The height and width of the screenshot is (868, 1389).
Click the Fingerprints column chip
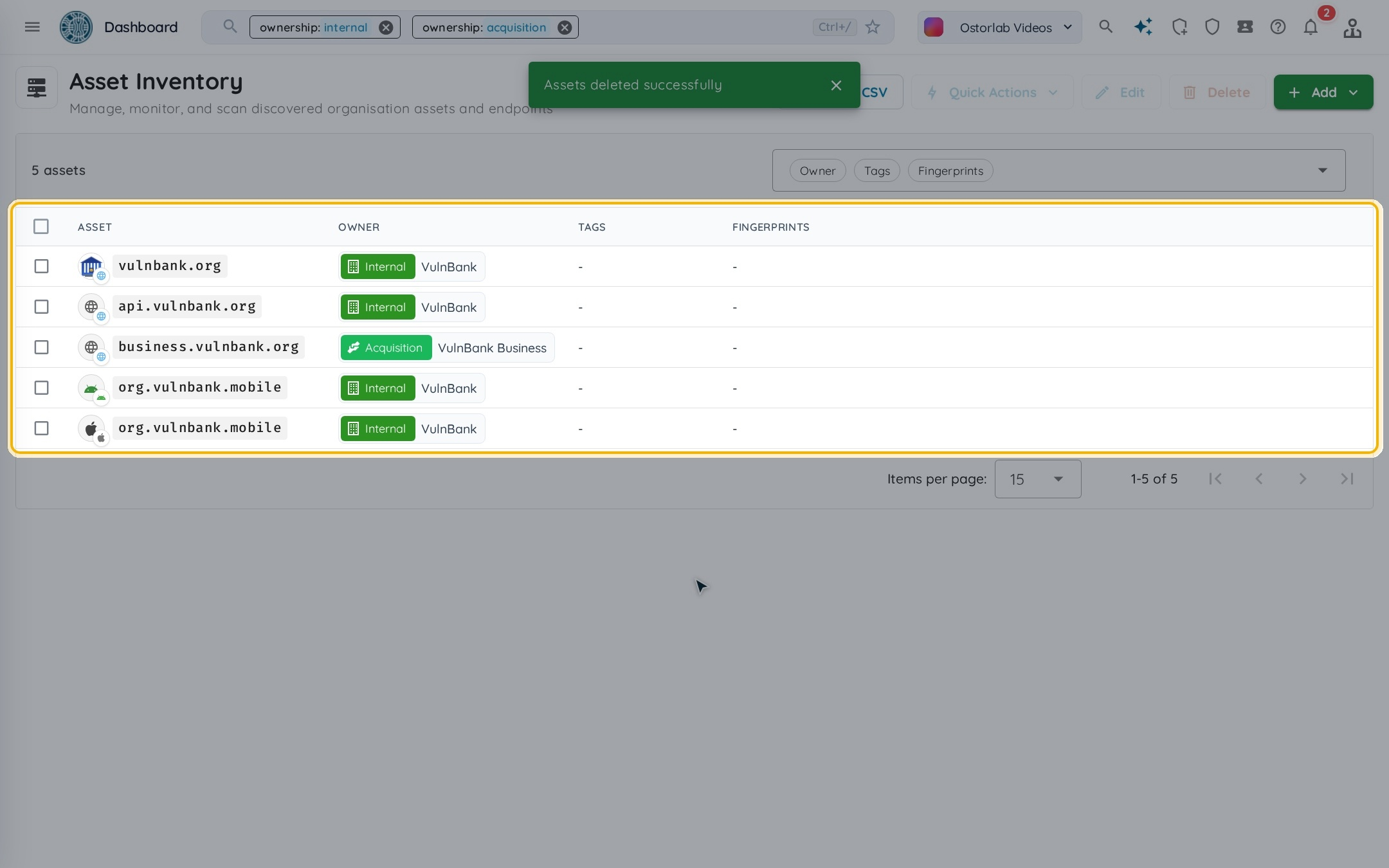(x=950, y=171)
